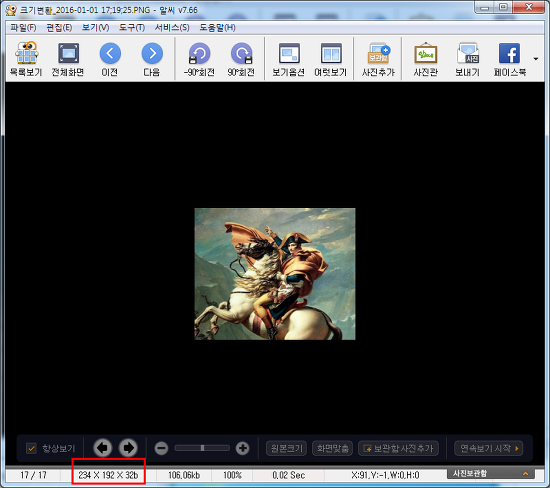Expand the toolbar overflow arrow
The width and height of the screenshot is (550, 488).
pos(536,59)
